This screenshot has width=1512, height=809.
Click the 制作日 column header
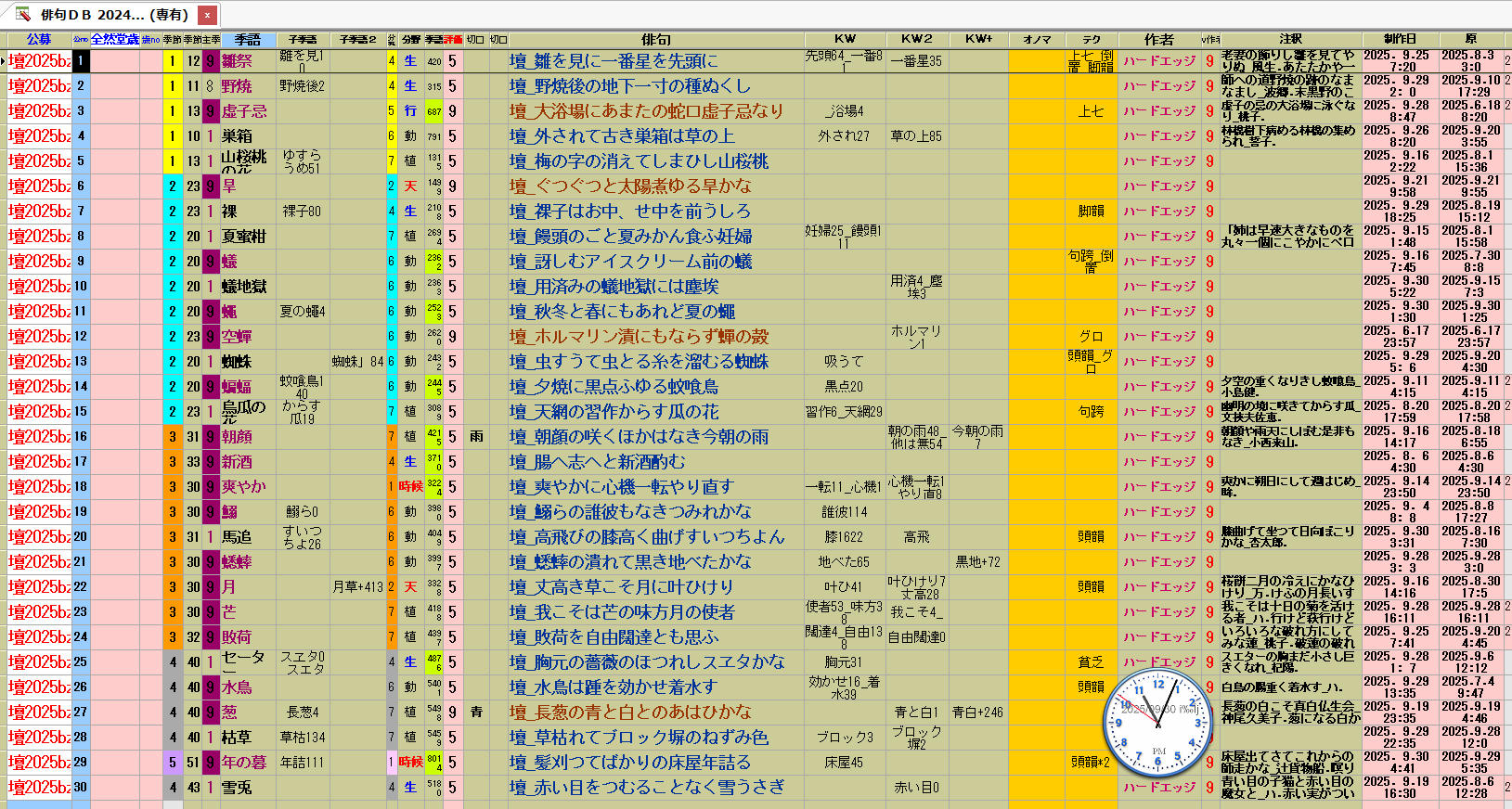tap(1400, 40)
